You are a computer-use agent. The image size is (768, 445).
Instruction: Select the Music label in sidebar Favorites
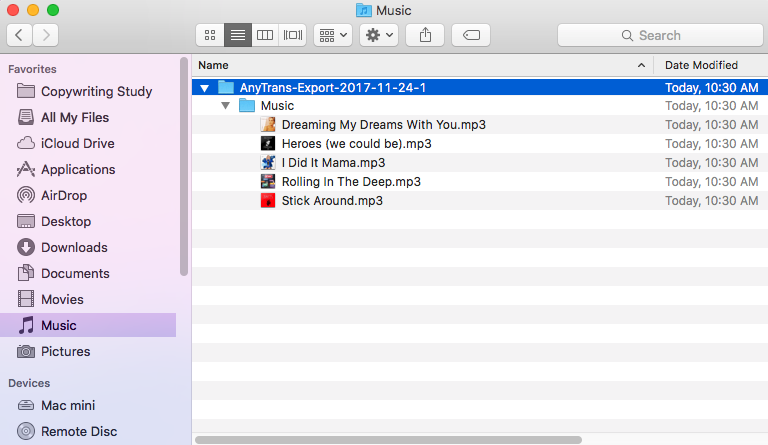click(59, 325)
